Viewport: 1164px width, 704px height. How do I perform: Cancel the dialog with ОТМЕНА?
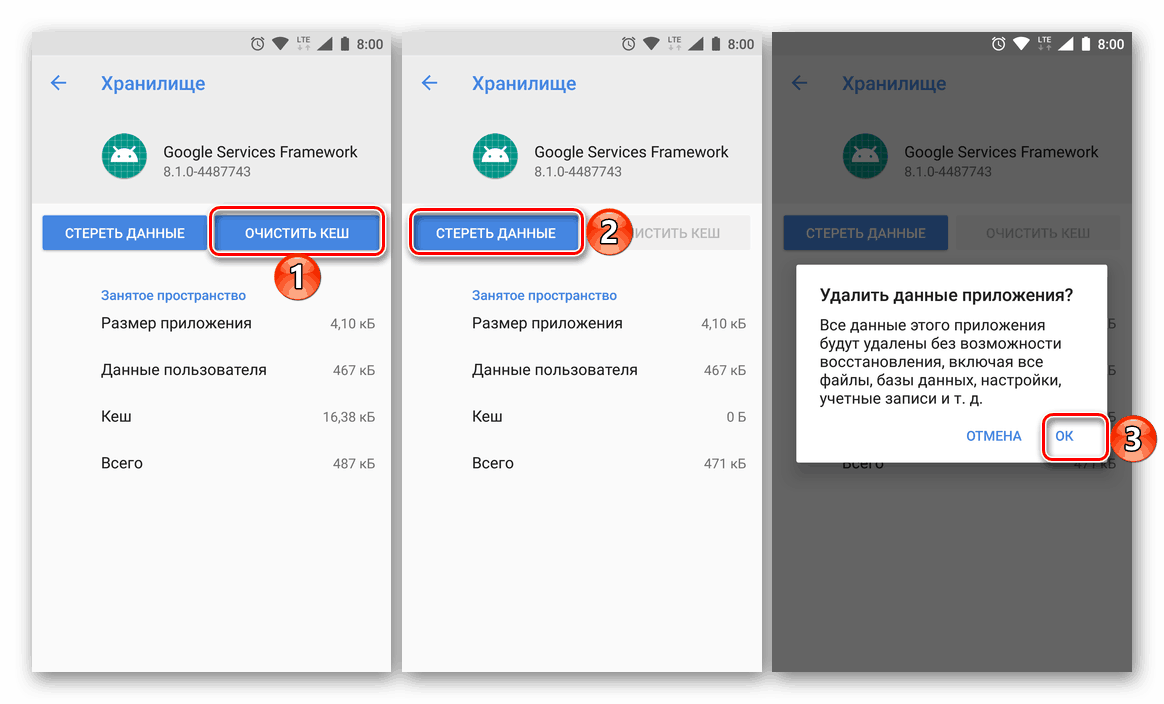[x=993, y=436]
